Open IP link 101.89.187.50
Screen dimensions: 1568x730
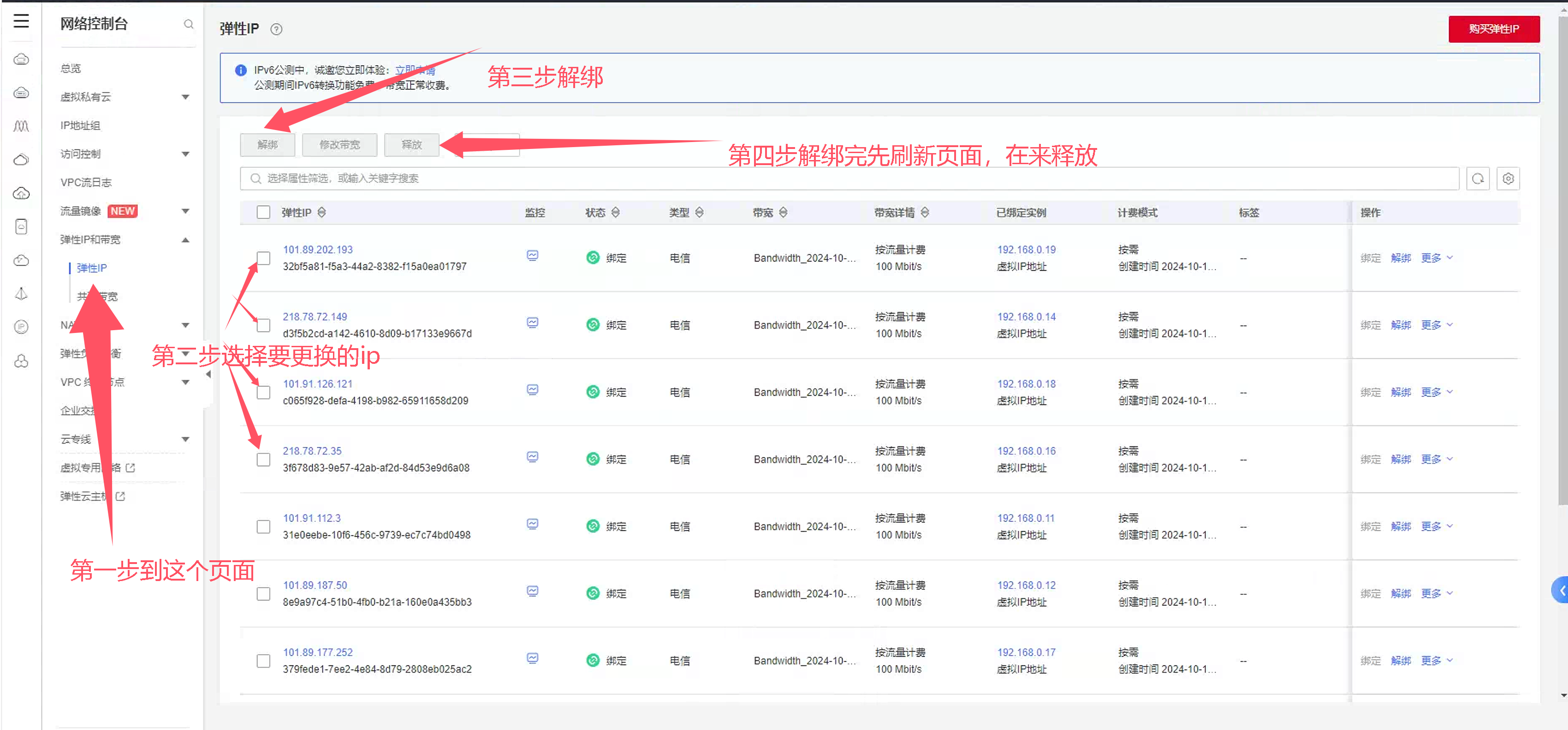click(315, 585)
